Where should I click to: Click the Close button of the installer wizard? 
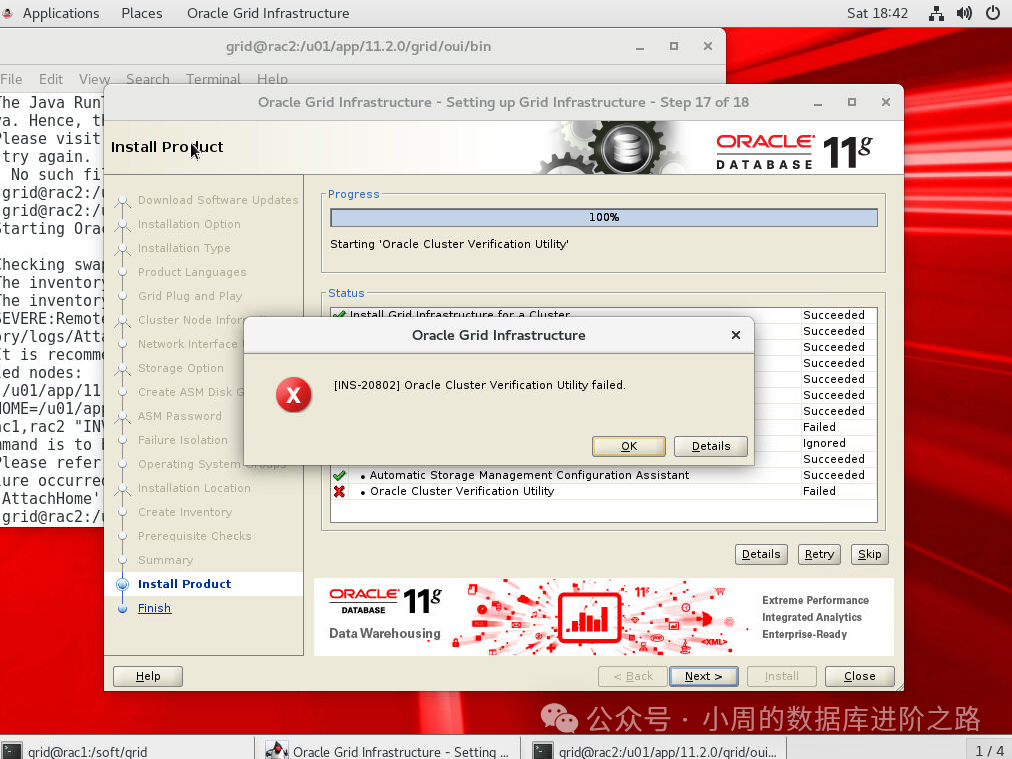[x=860, y=676]
